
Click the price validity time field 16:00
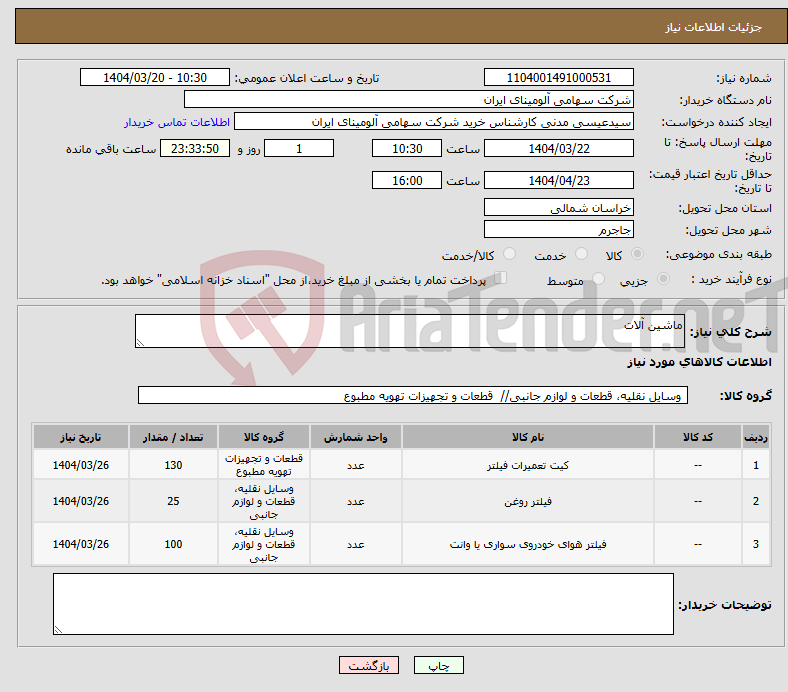click(x=407, y=180)
